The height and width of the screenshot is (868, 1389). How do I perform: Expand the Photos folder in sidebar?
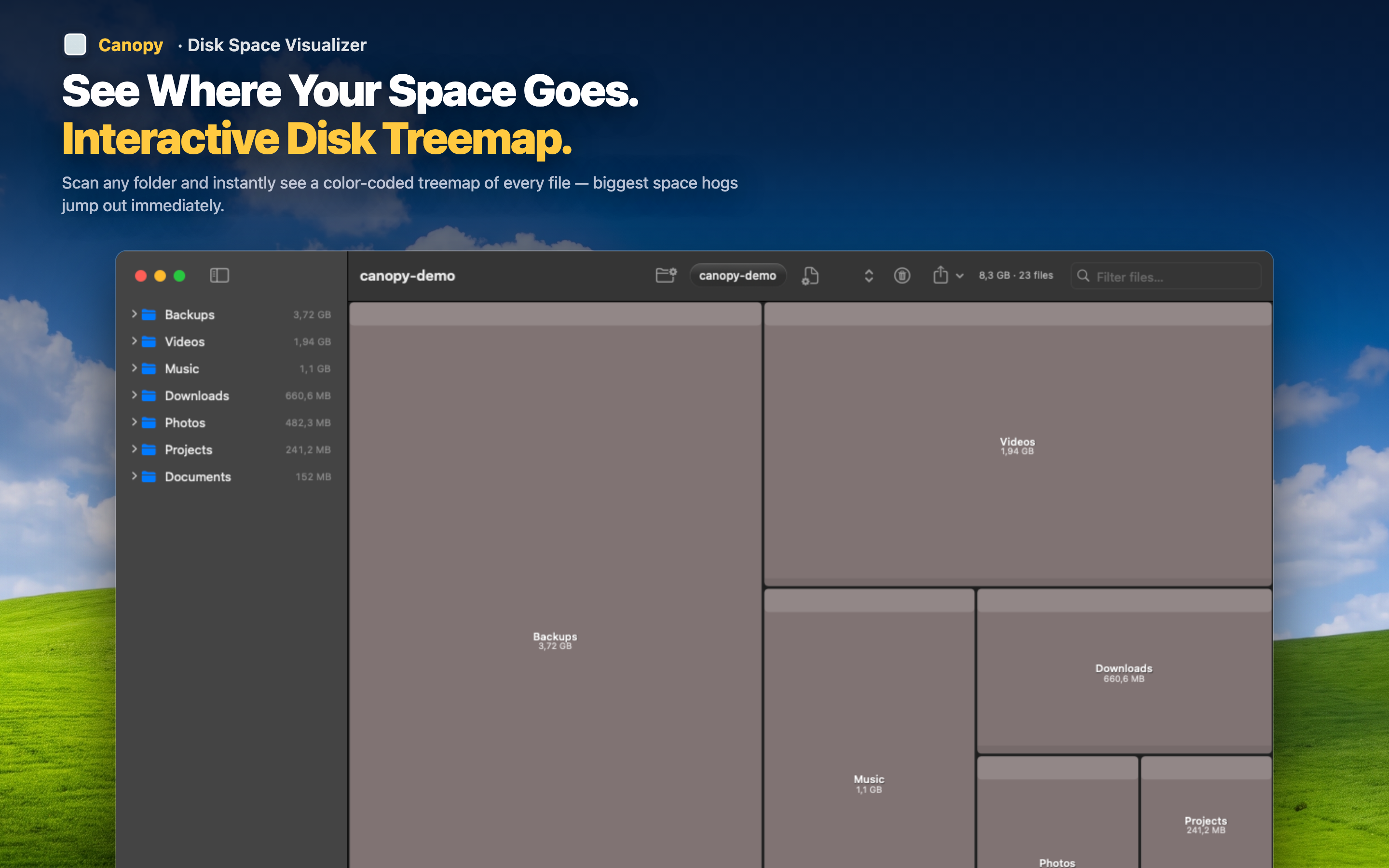134,422
